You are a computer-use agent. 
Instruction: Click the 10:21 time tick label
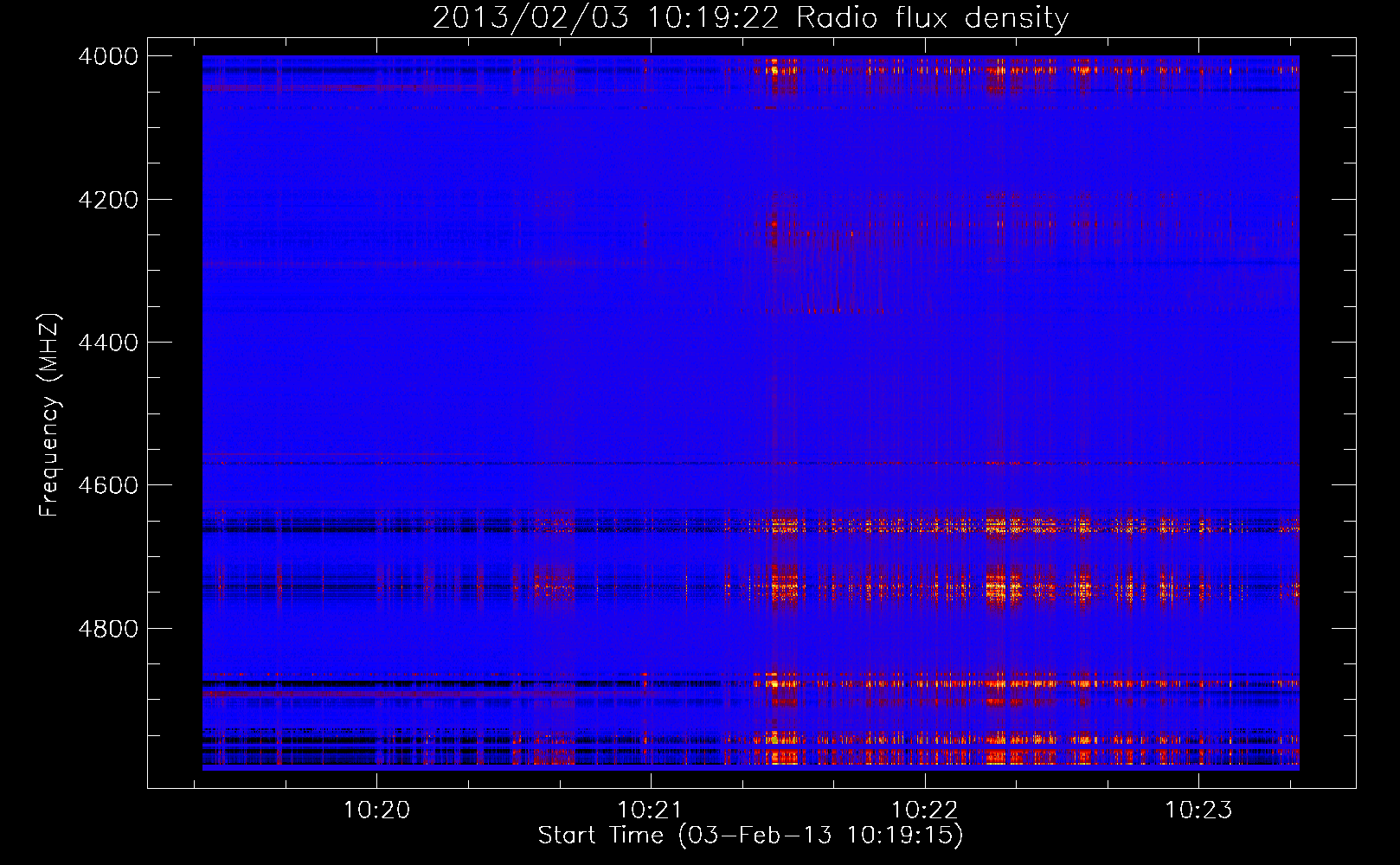click(650, 811)
